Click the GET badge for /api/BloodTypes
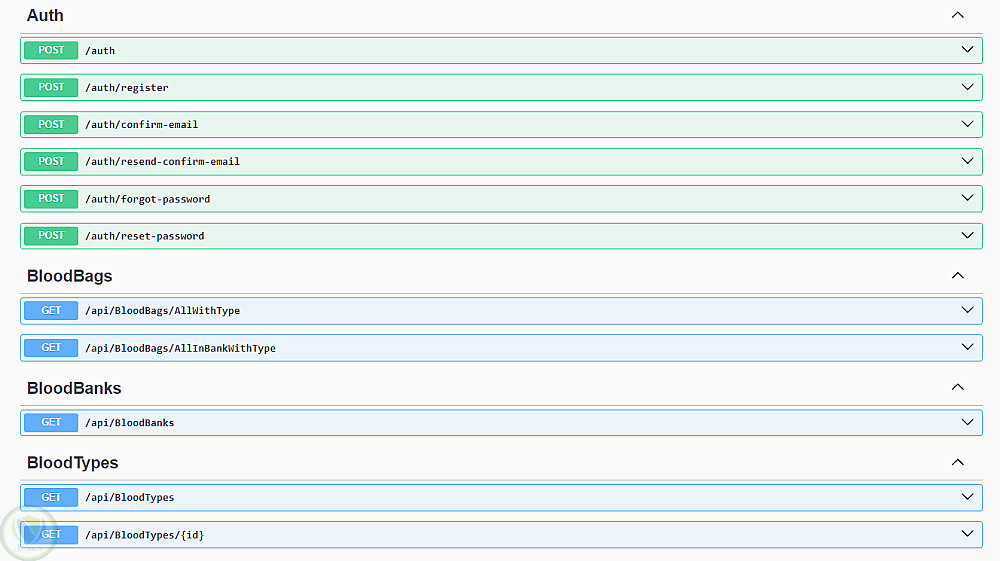 51,497
